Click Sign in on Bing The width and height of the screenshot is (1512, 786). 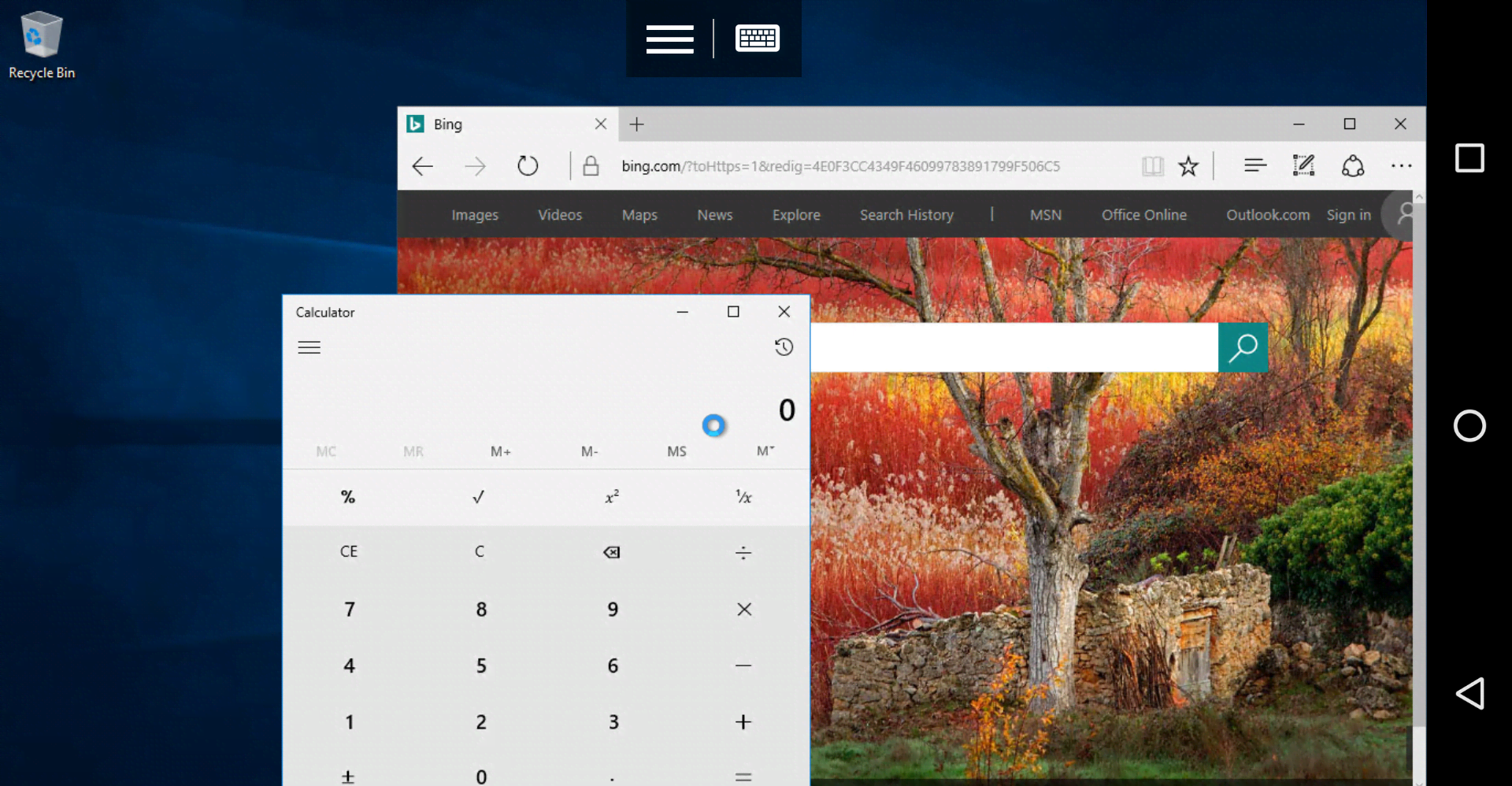coord(1348,215)
